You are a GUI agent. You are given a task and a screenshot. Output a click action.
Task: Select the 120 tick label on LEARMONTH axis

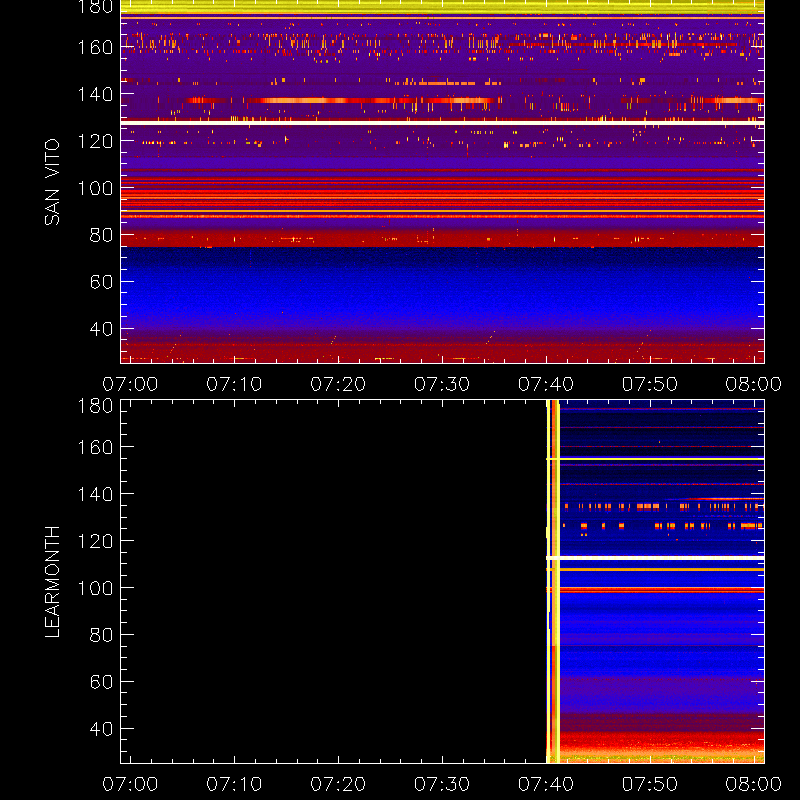(x=95, y=541)
